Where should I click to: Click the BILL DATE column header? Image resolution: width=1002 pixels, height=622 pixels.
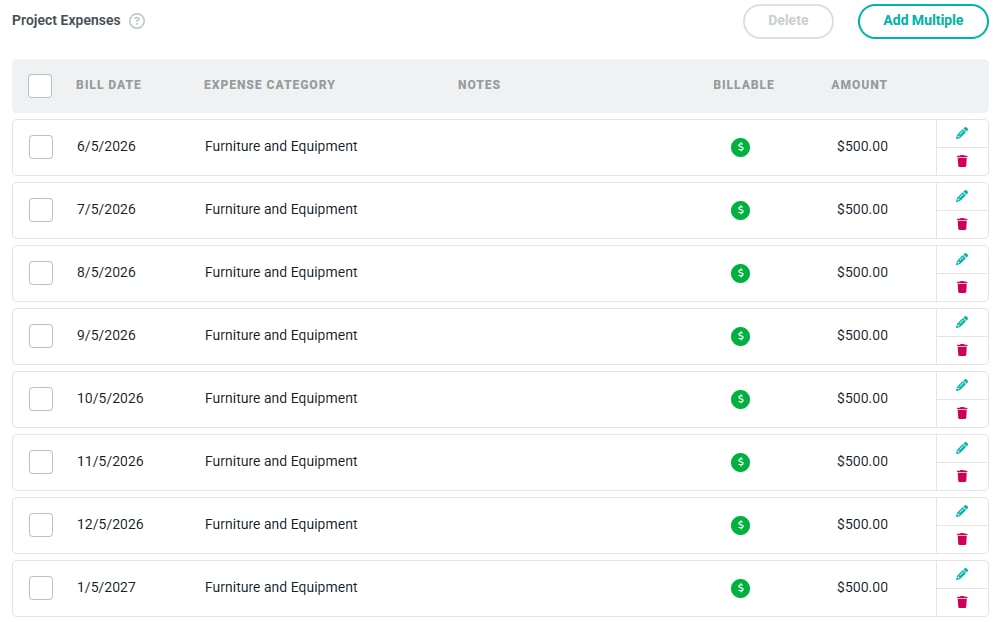pyautogui.click(x=109, y=85)
